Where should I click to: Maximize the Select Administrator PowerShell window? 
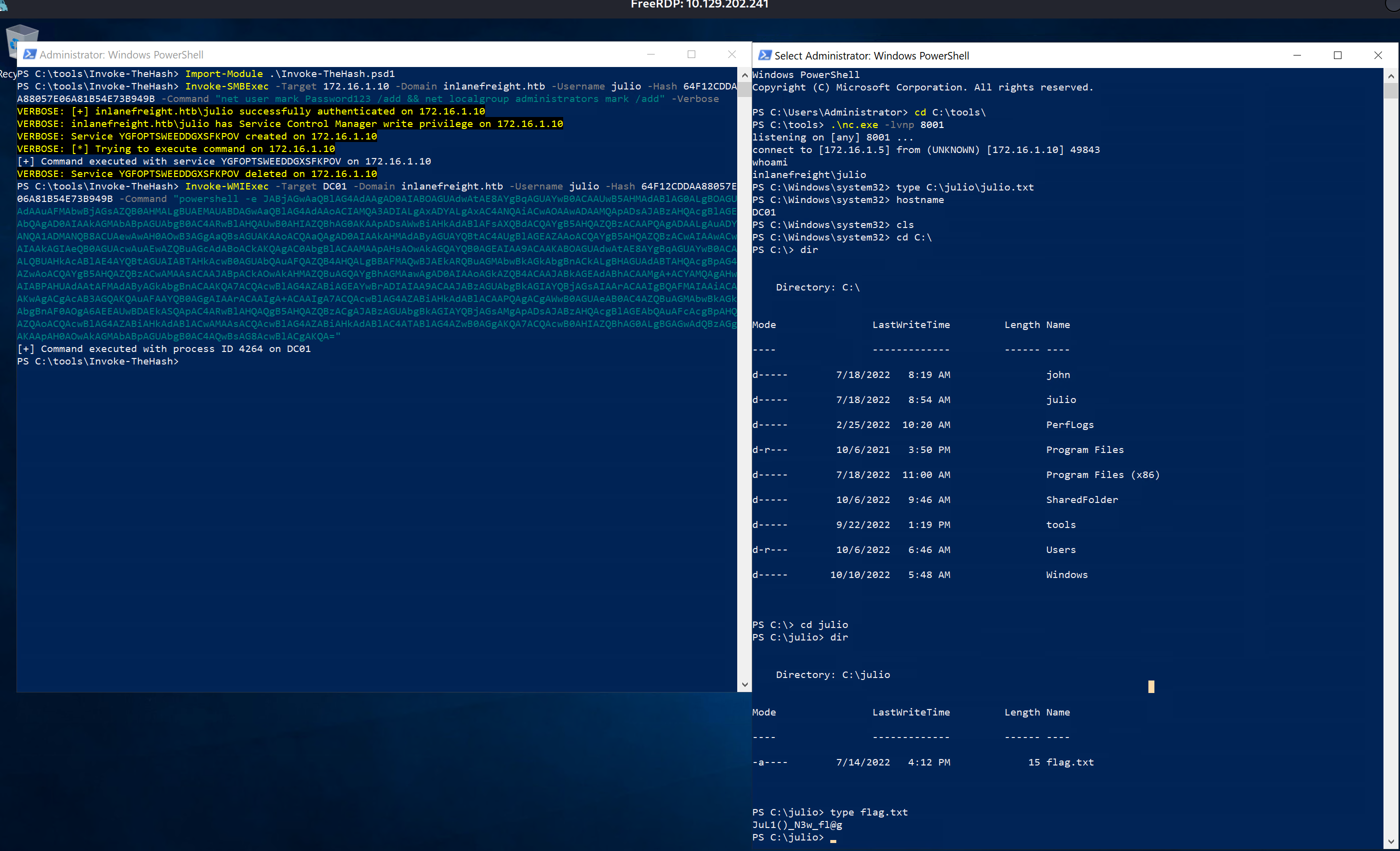1337,55
